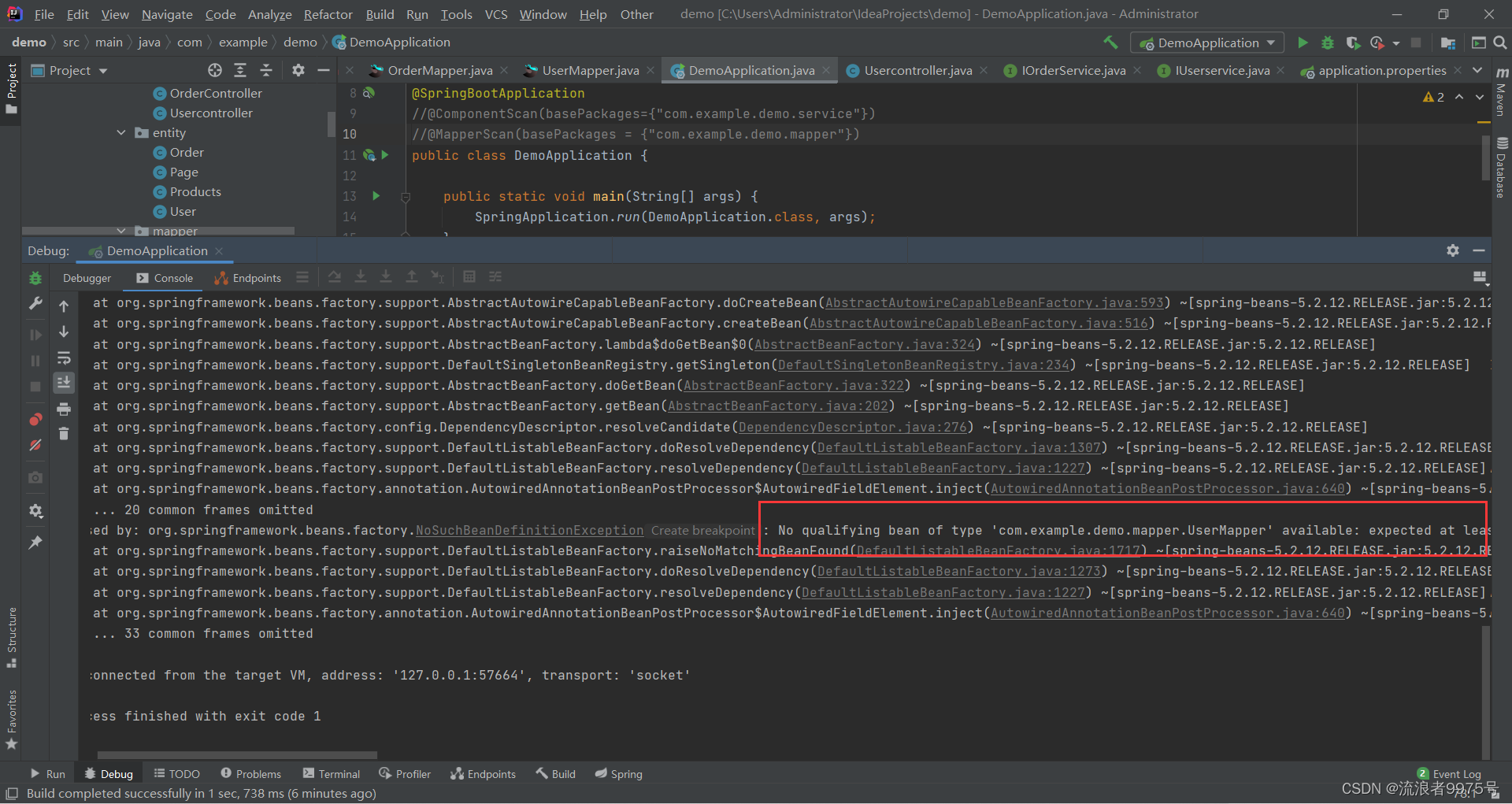
Task: Toggle Structure side panel
Action: (11, 637)
